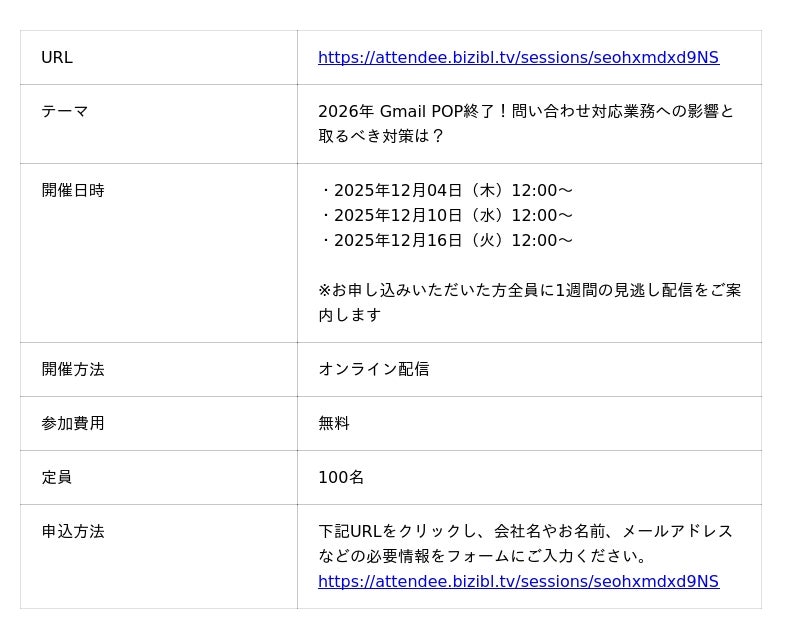Click the "参加費用" row label
Image resolution: width=800 pixels, height=639 pixels.
pyautogui.click(x=73, y=424)
